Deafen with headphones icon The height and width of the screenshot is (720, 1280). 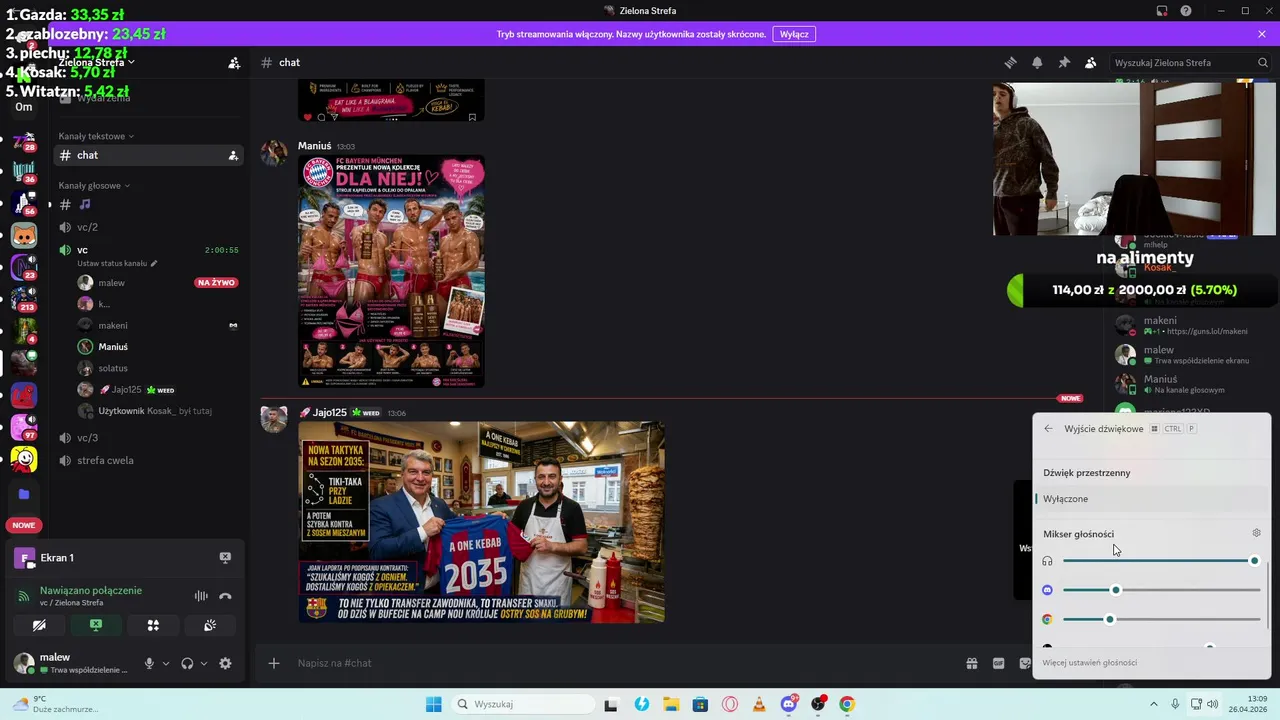tap(187, 663)
